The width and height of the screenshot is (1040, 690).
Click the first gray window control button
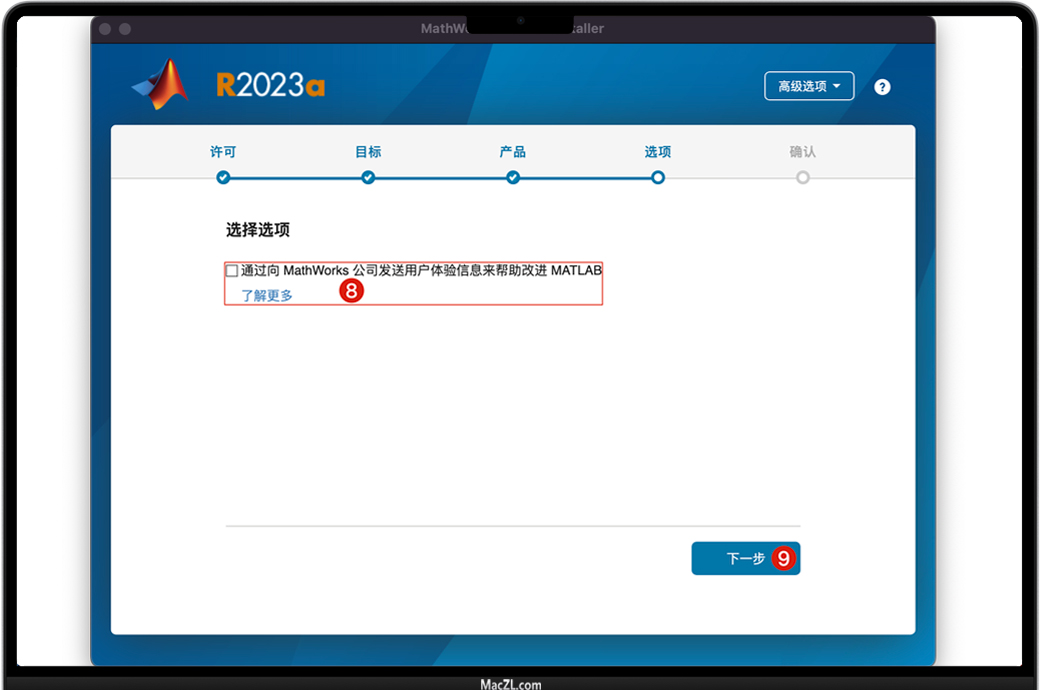pyautogui.click(x=105, y=29)
